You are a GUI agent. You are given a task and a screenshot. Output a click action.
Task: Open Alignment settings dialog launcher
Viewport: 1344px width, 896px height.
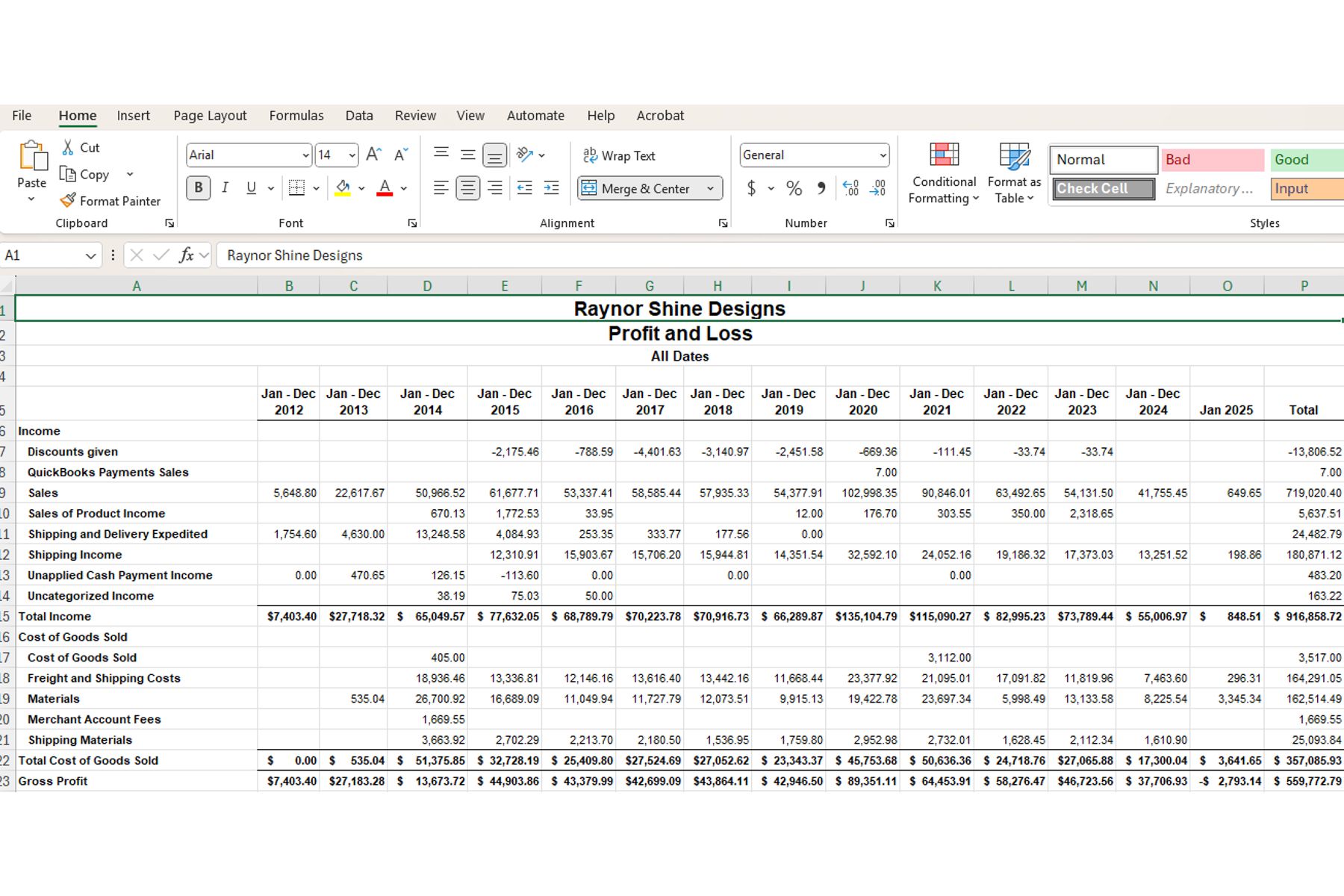pyautogui.click(x=723, y=223)
